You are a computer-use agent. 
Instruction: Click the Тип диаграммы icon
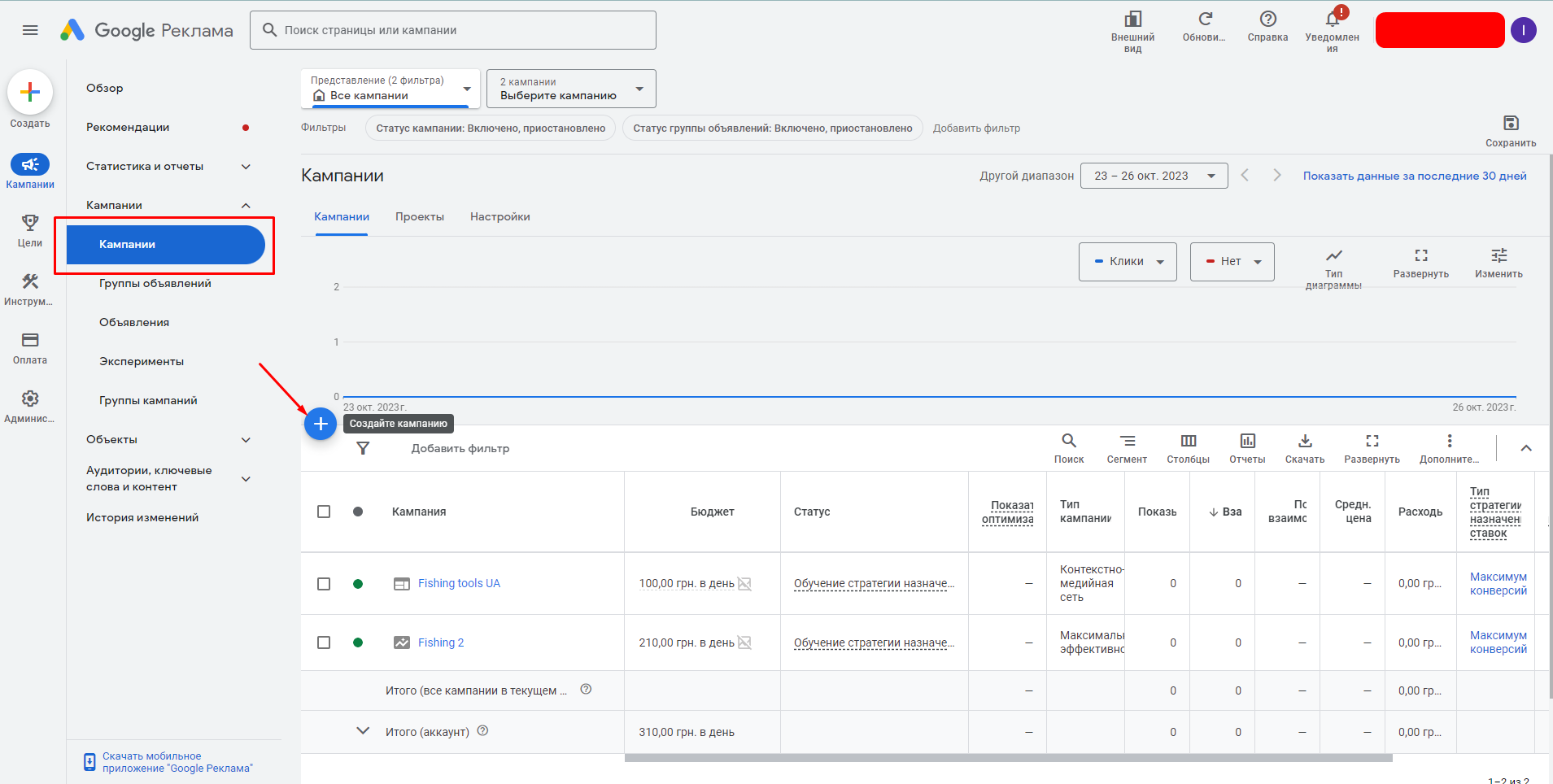pos(1334,255)
